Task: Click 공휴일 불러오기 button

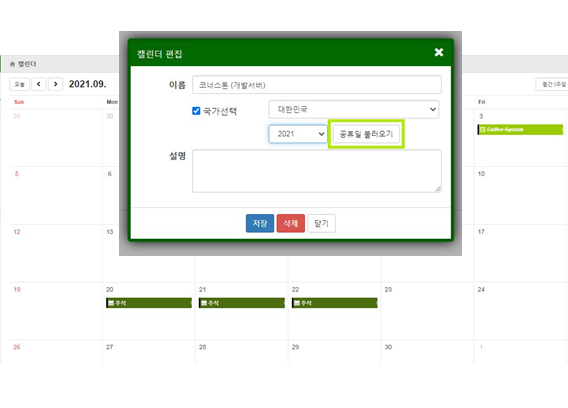Action: tap(366, 134)
